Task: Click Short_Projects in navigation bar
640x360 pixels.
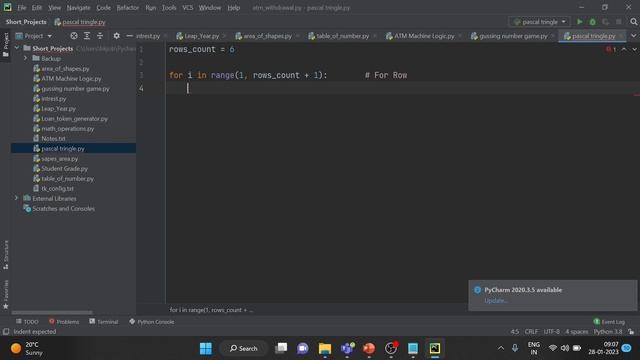Action: [x=26, y=22]
